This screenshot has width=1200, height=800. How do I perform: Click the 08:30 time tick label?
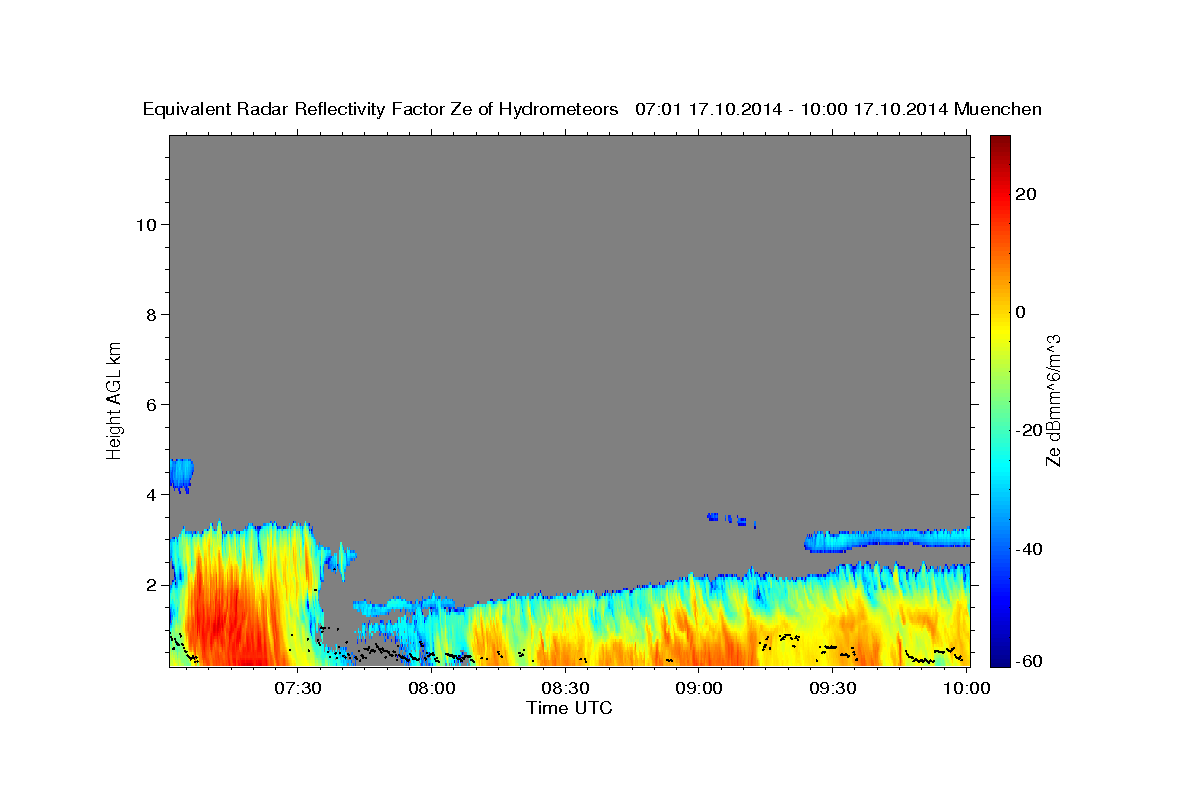pyautogui.click(x=565, y=688)
